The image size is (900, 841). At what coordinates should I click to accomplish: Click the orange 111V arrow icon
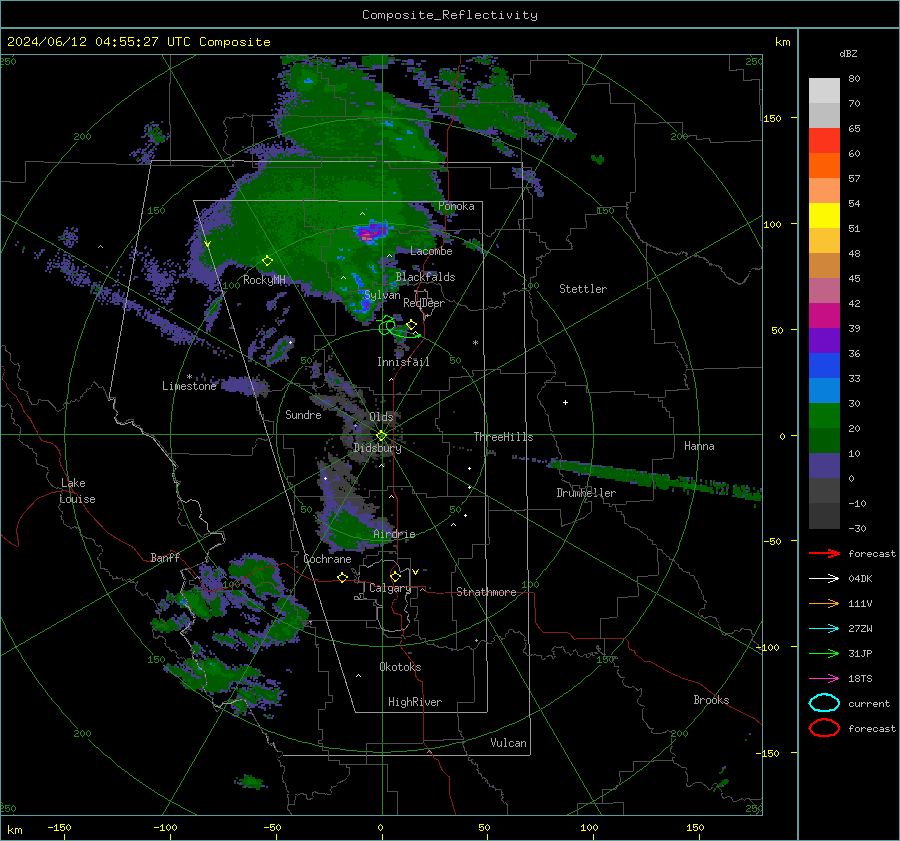(x=824, y=603)
